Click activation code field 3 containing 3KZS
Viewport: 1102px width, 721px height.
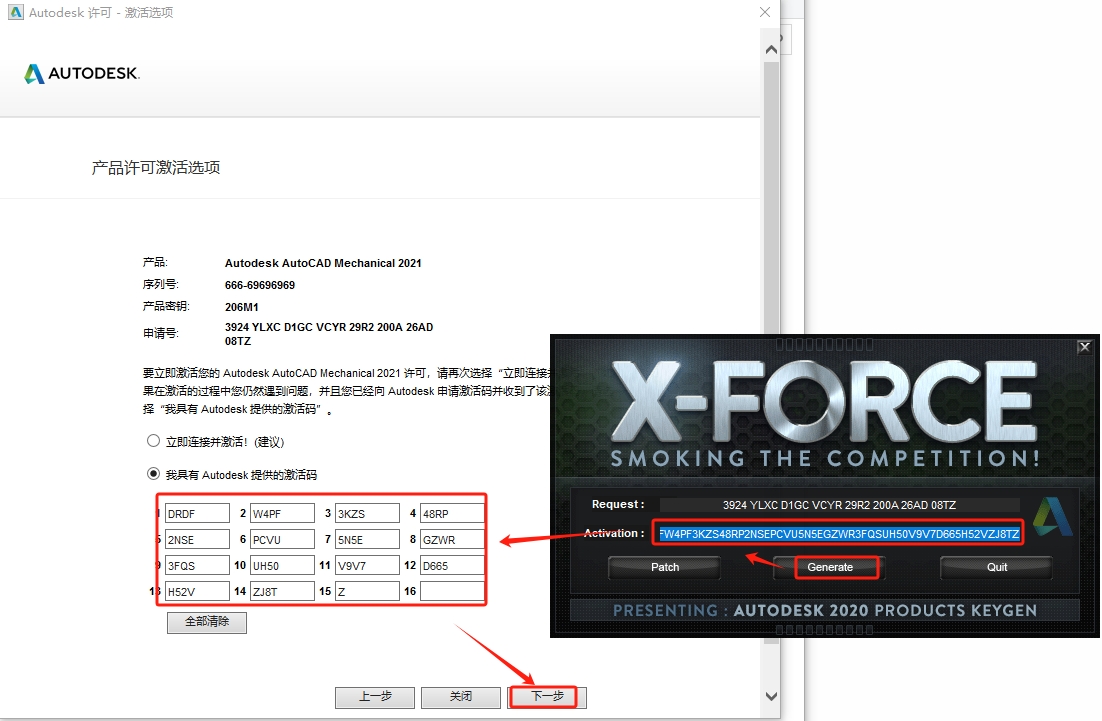368,514
